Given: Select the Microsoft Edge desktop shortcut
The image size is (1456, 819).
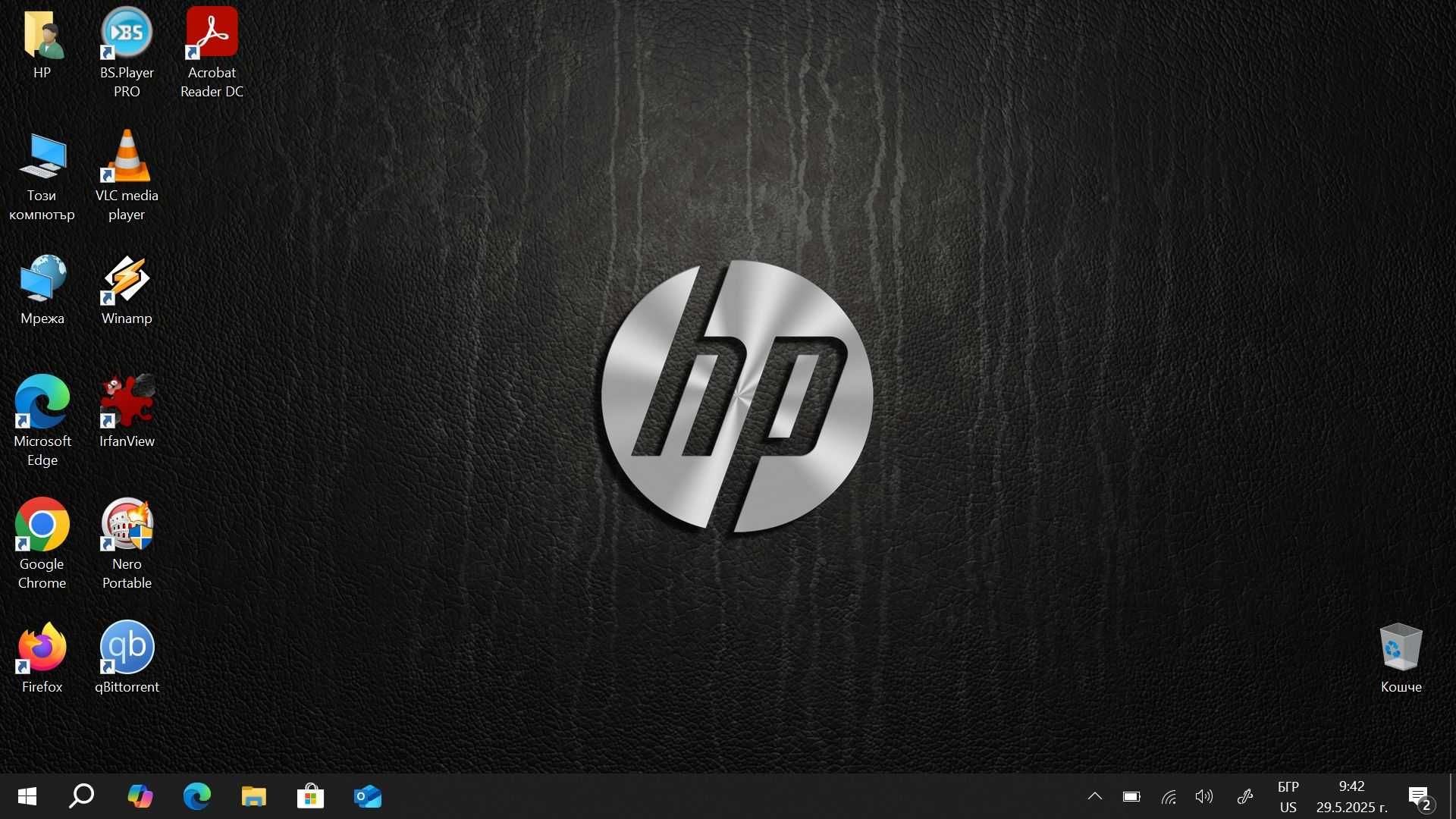Looking at the screenshot, I should tap(42, 401).
